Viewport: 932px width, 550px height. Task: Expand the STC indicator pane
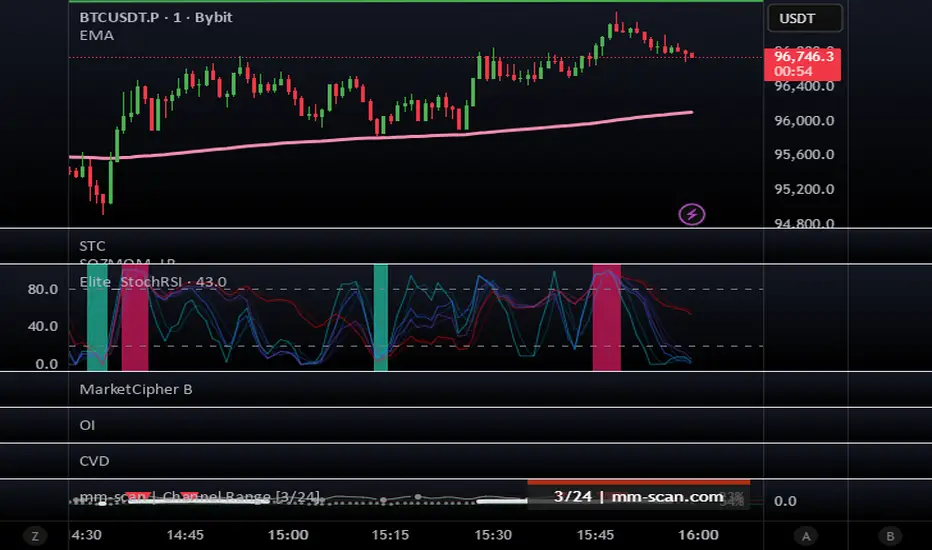point(92,245)
